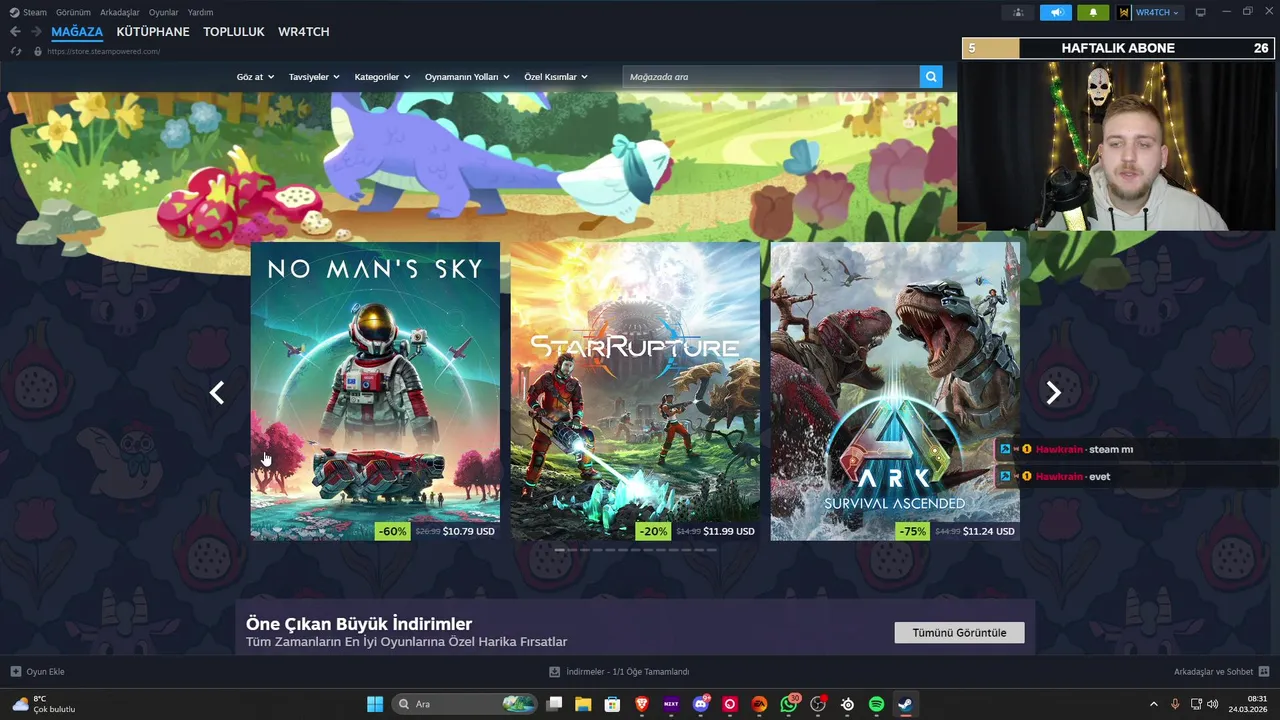This screenshot has height=720, width=1280.
Task: Click the -60% $10.79 USD price tag
Action: pyautogui.click(x=437, y=531)
